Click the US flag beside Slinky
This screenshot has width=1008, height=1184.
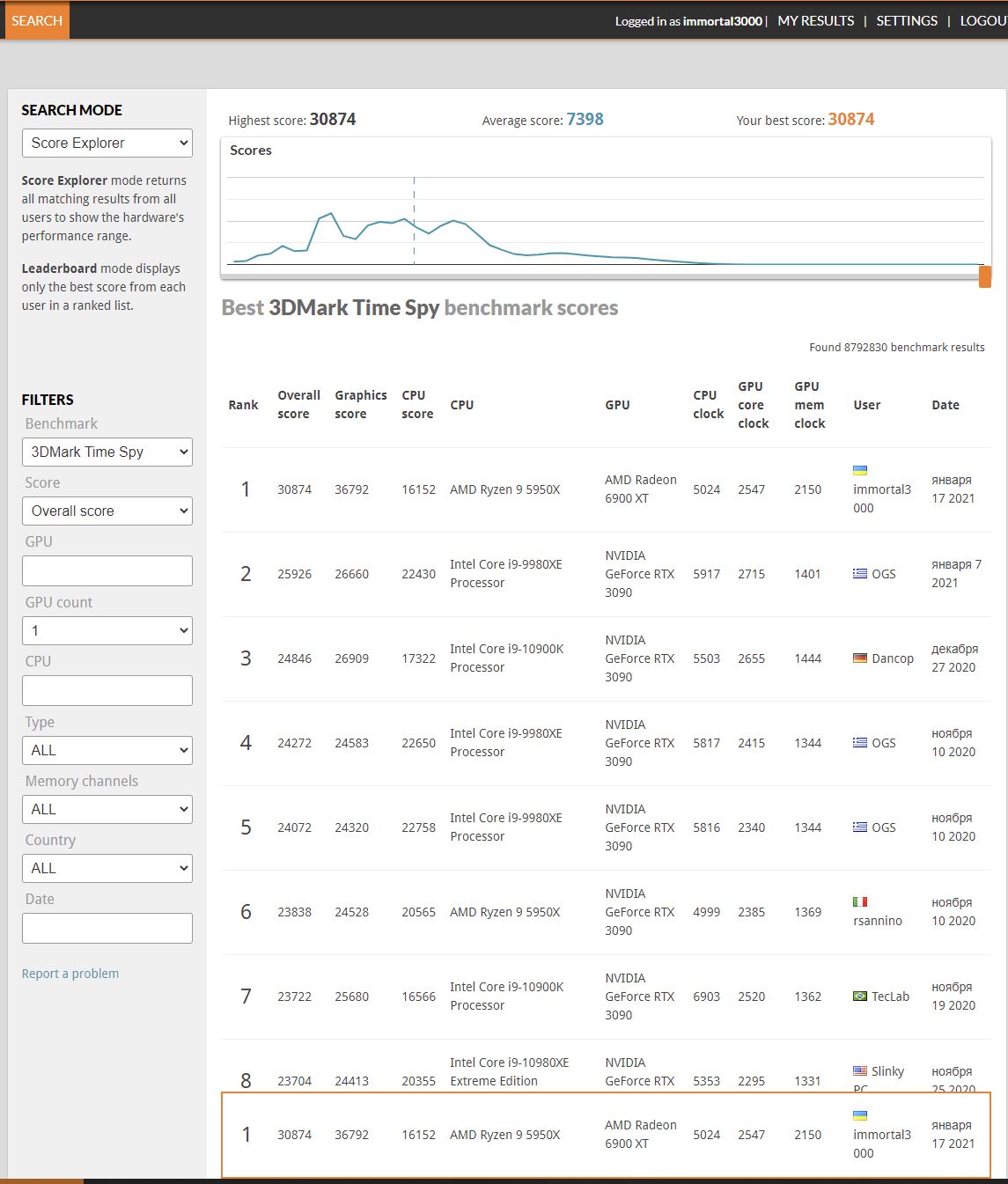(x=860, y=1071)
